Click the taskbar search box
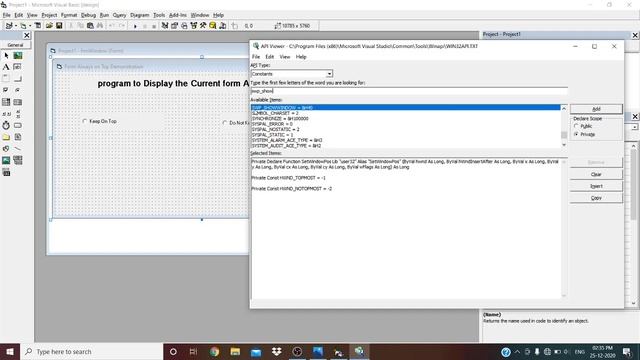640x360 pixels. (x=91, y=351)
